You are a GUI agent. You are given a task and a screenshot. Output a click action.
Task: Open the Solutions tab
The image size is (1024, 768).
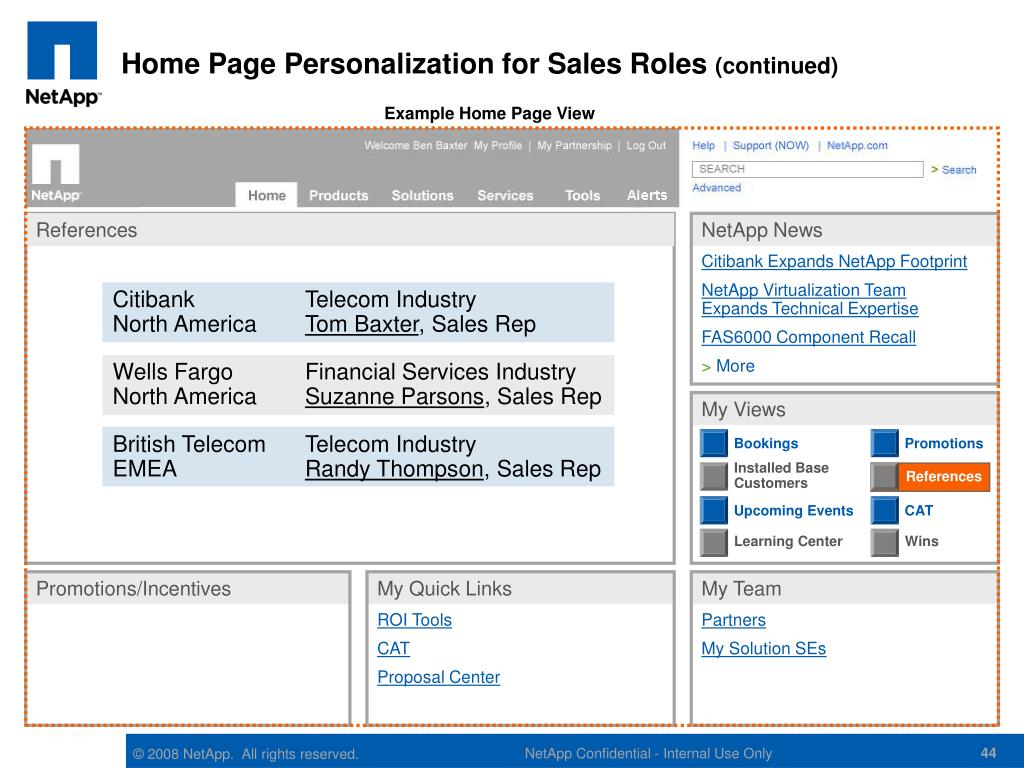(423, 195)
